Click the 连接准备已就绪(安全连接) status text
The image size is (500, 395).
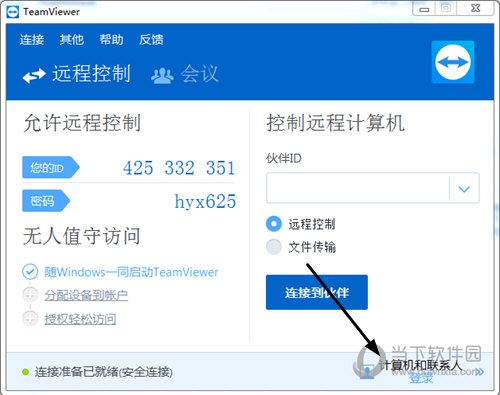pyautogui.click(x=104, y=372)
